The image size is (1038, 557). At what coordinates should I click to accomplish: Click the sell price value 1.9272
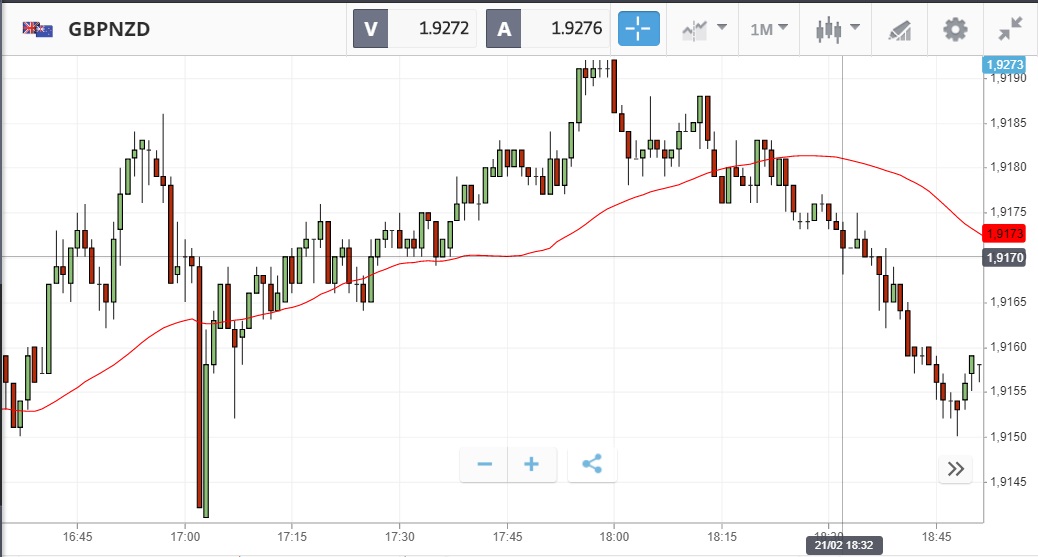click(x=443, y=29)
